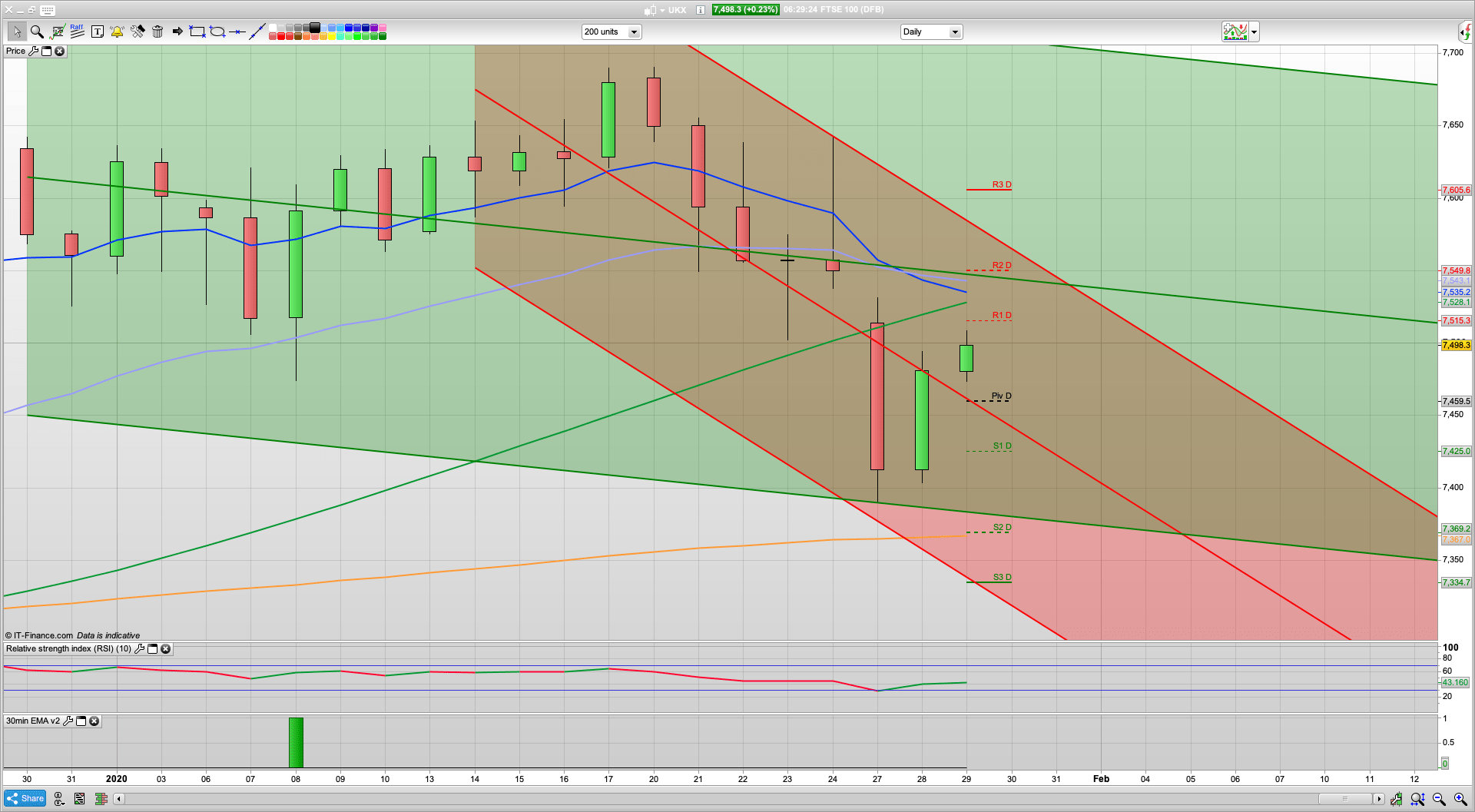Open the order list icon in bottom bar
The image size is (1475, 812).
pyautogui.click(x=79, y=799)
